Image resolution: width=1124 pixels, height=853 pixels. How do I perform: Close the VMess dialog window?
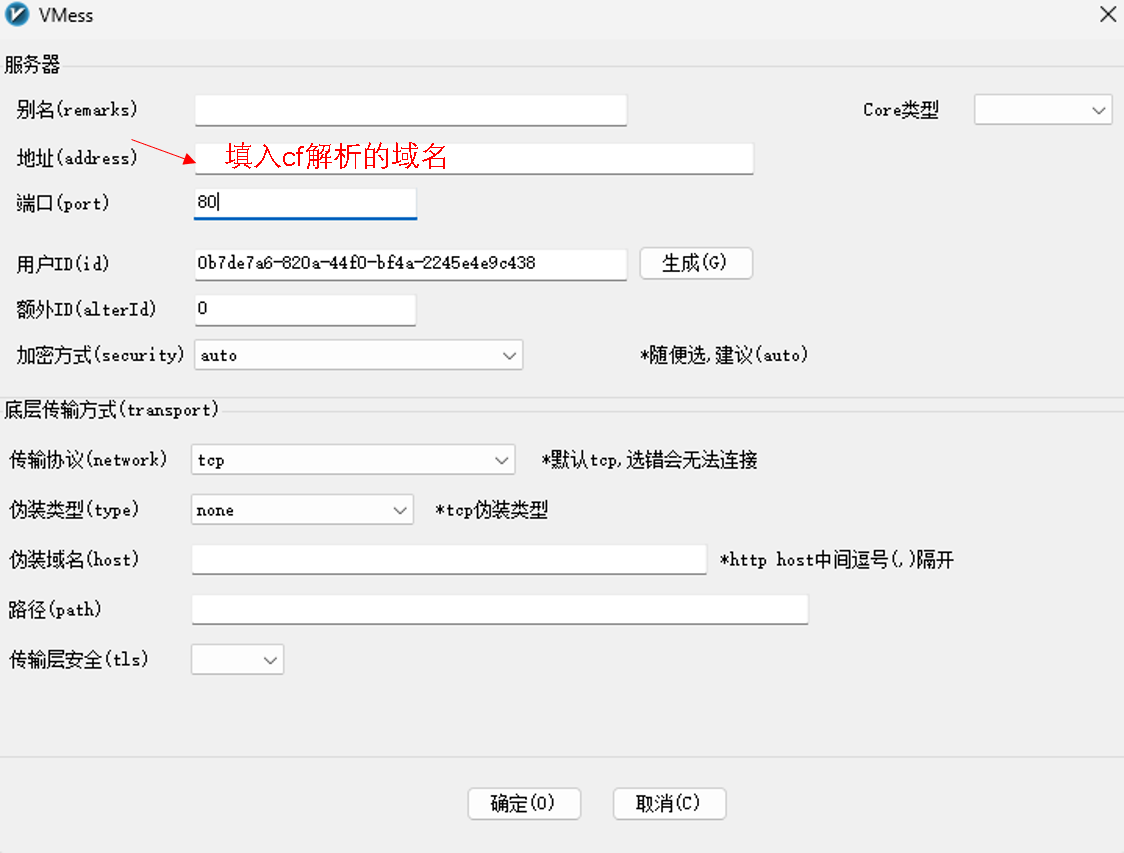click(1107, 15)
